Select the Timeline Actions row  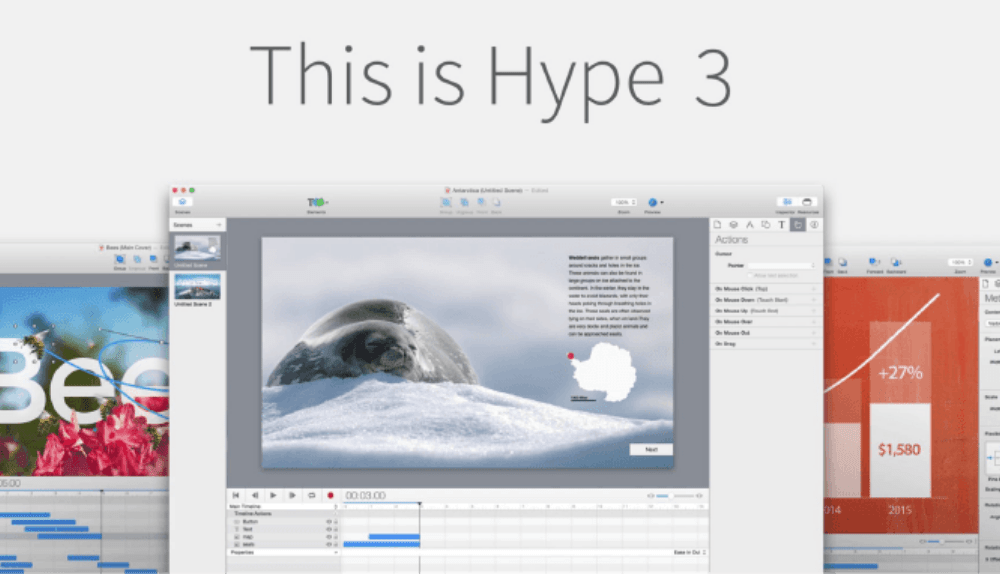283,513
